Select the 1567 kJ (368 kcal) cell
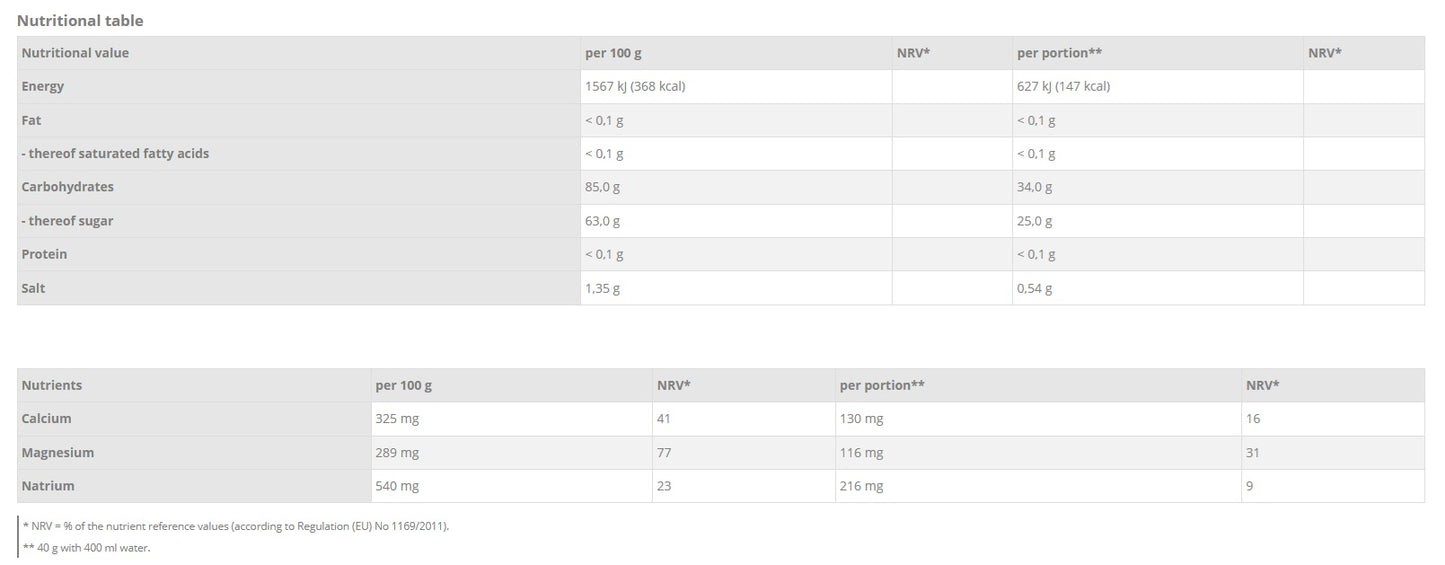Image resolution: width=1445 pixels, height=565 pixels. 635,86
